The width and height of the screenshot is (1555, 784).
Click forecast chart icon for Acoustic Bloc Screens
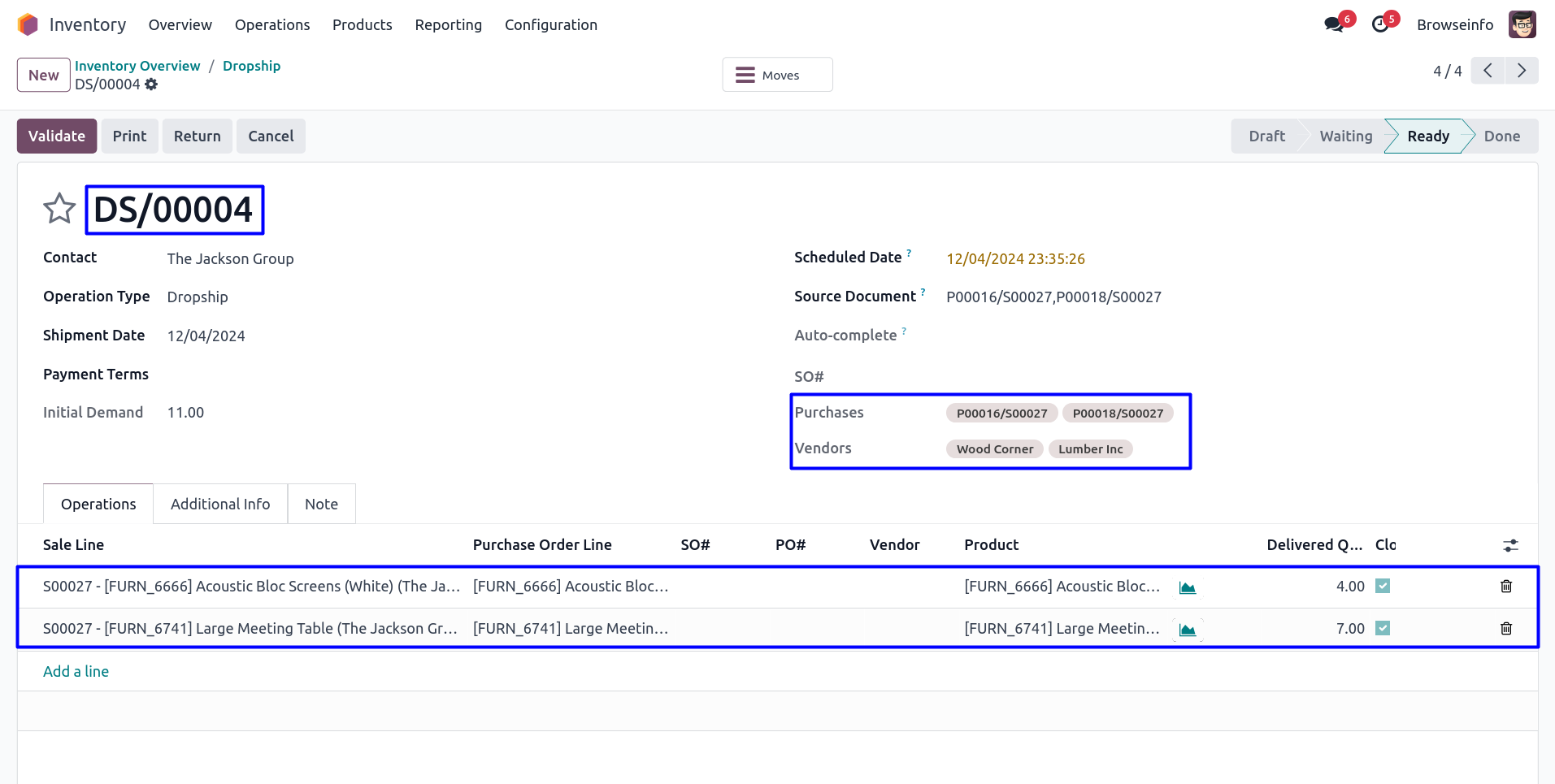click(x=1188, y=587)
